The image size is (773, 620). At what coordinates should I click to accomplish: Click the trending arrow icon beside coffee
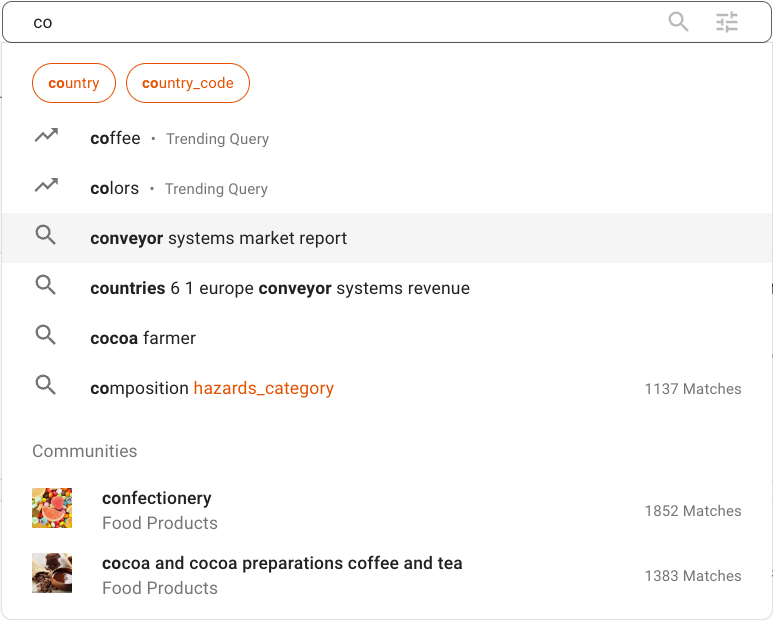click(x=46, y=136)
